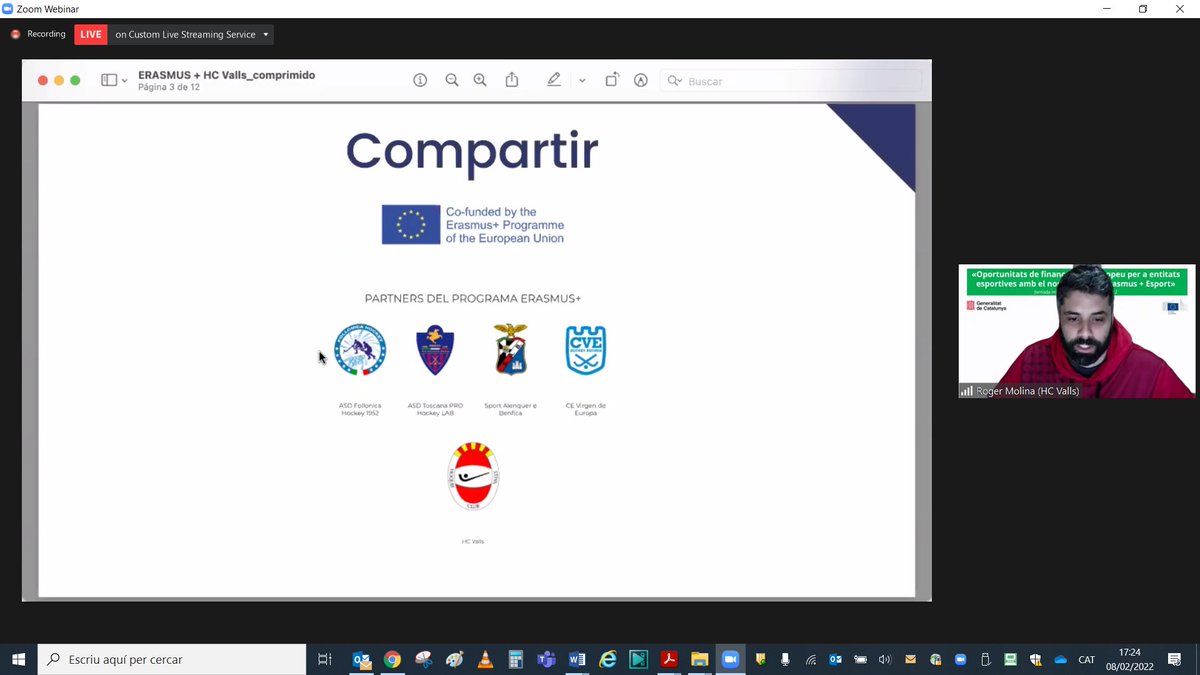Zoom in on the shared PDF page

tap(480, 80)
